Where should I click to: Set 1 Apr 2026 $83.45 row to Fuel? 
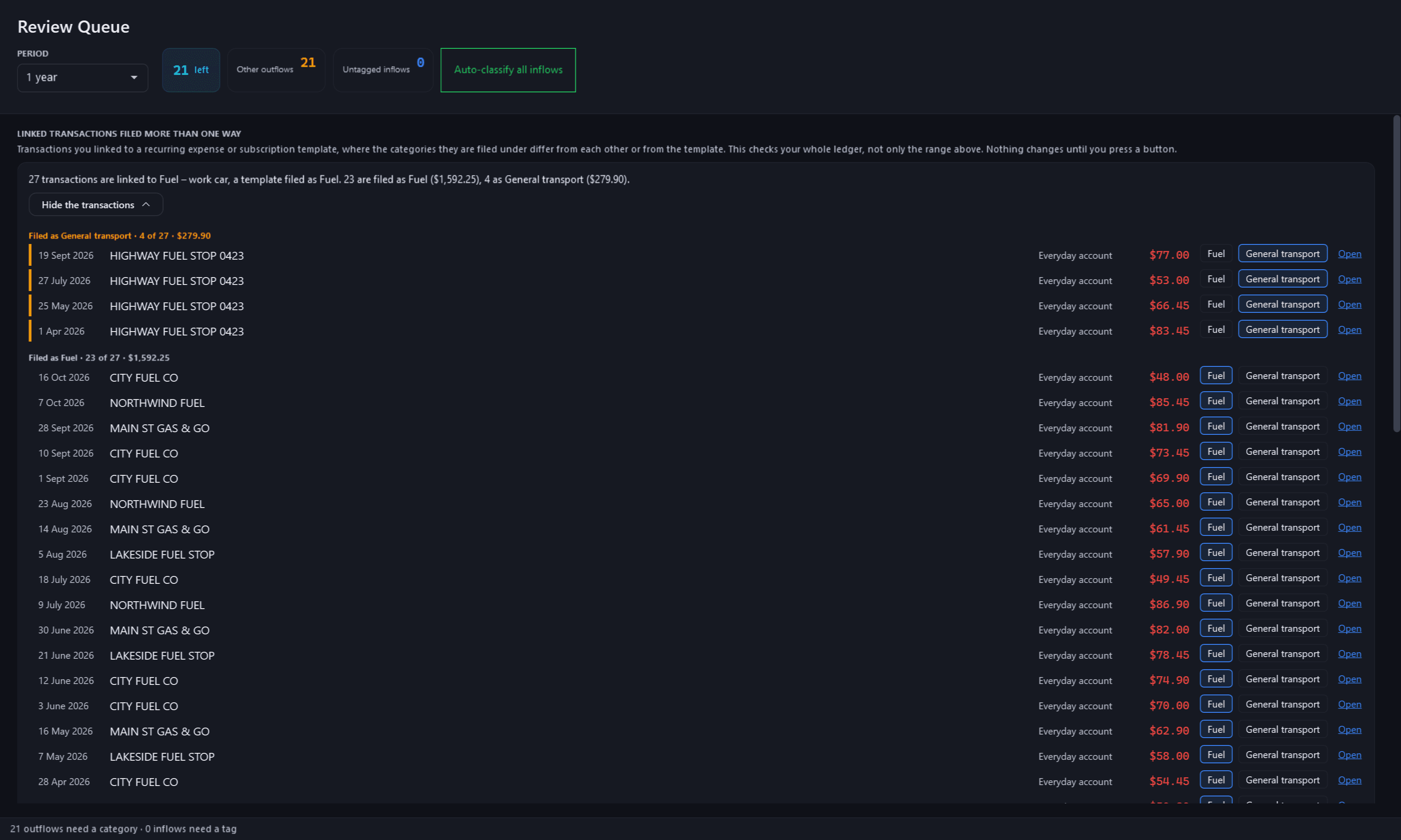1215,330
